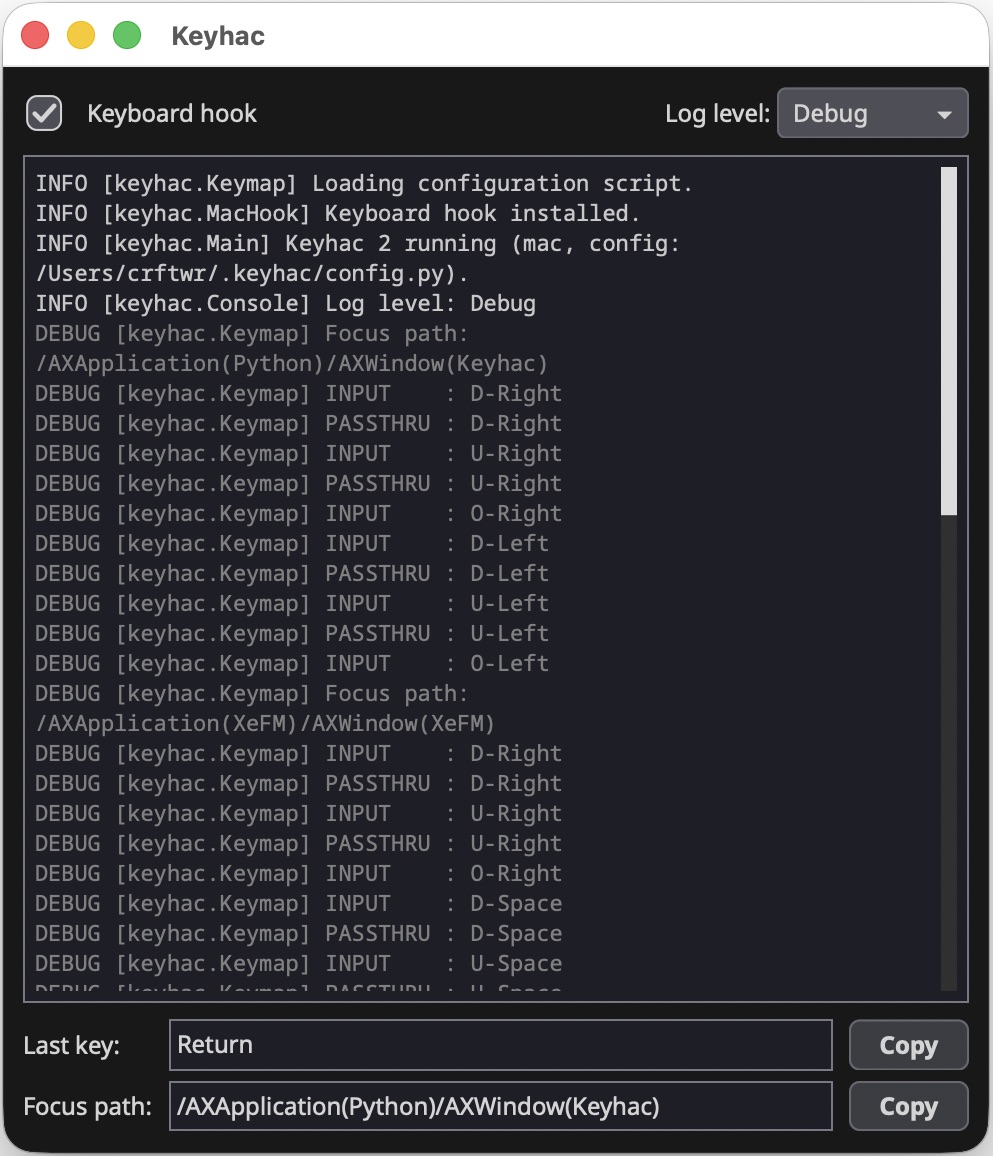Click the 'INPUT : D-Left' log line
Image resolution: width=993 pixels, height=1156 pixels.
coord(292,544)
